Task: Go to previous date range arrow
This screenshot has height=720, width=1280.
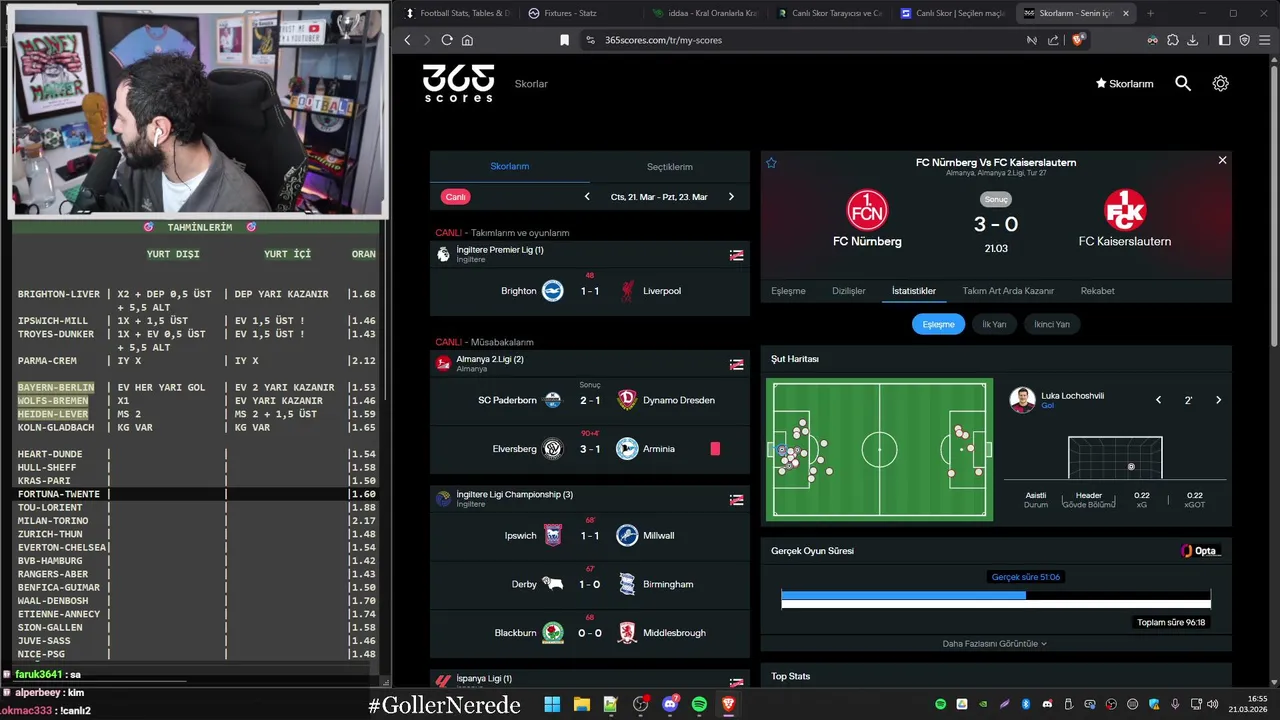Action: click(x=587, y=197)
